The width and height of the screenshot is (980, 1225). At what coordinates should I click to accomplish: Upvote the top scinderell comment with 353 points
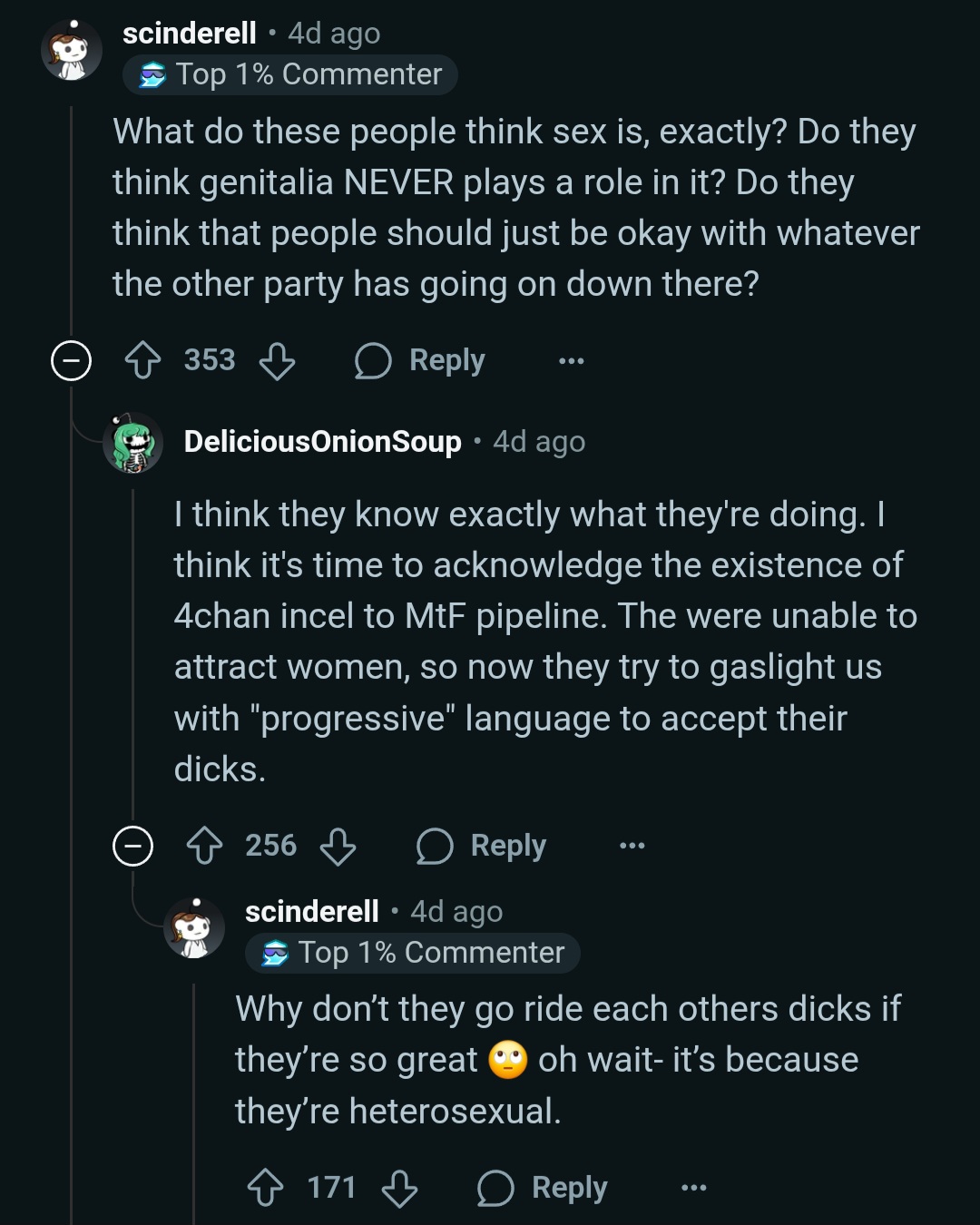click(x=142, y=360)
